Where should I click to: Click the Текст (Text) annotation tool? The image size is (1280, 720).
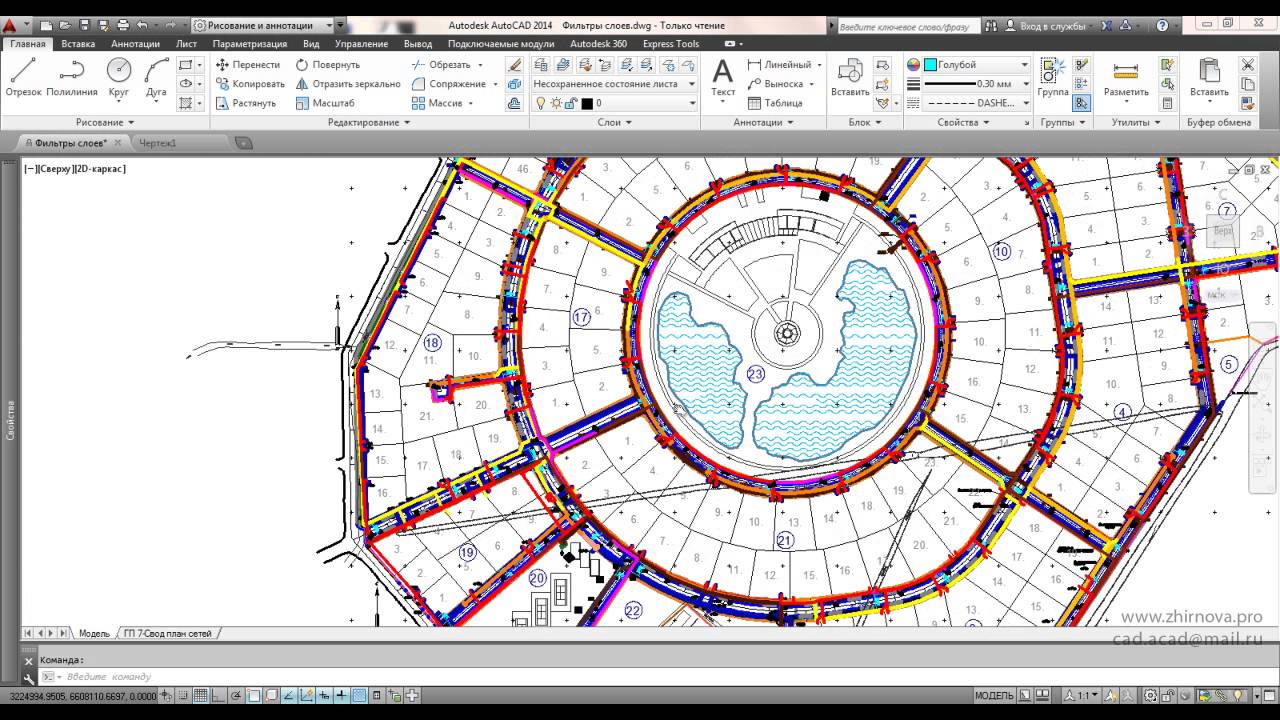[723, 78]
